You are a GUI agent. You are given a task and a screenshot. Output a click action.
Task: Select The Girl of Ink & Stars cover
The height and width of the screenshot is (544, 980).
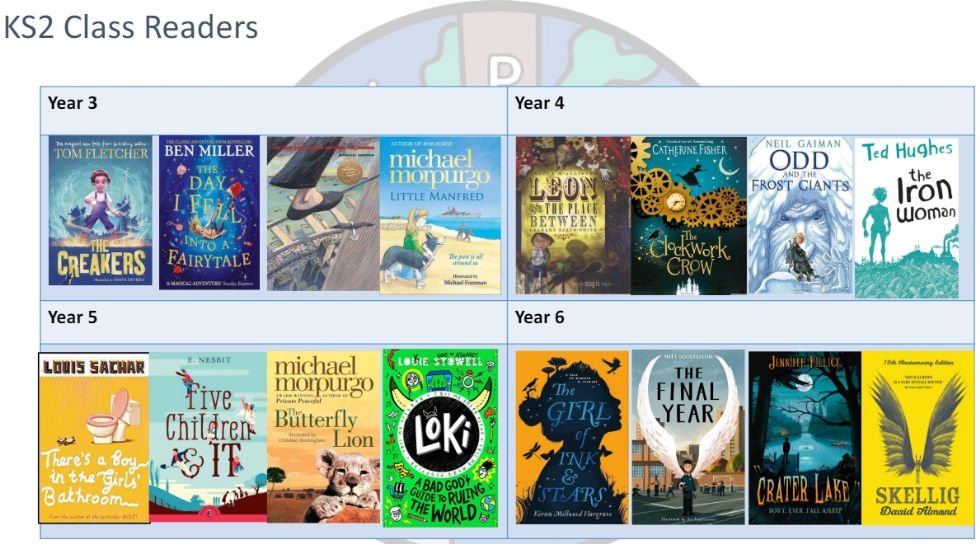(572, 437)
